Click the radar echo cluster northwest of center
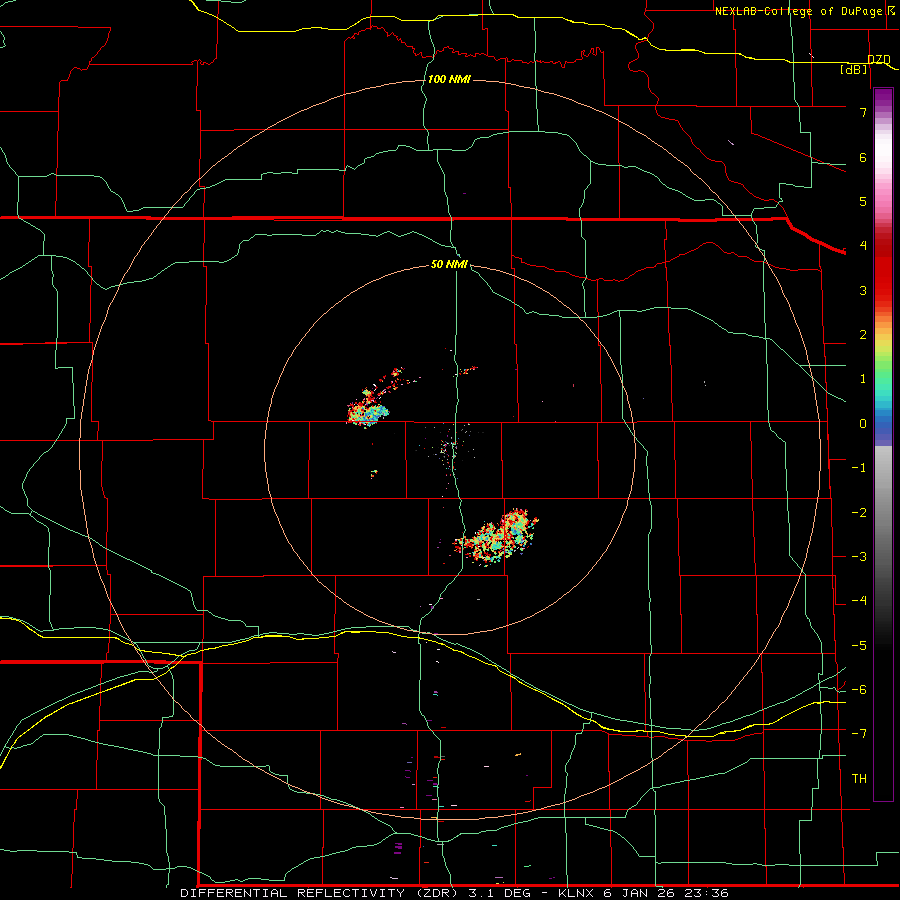This screenshot has height=900, width=900. click(368, 411)
